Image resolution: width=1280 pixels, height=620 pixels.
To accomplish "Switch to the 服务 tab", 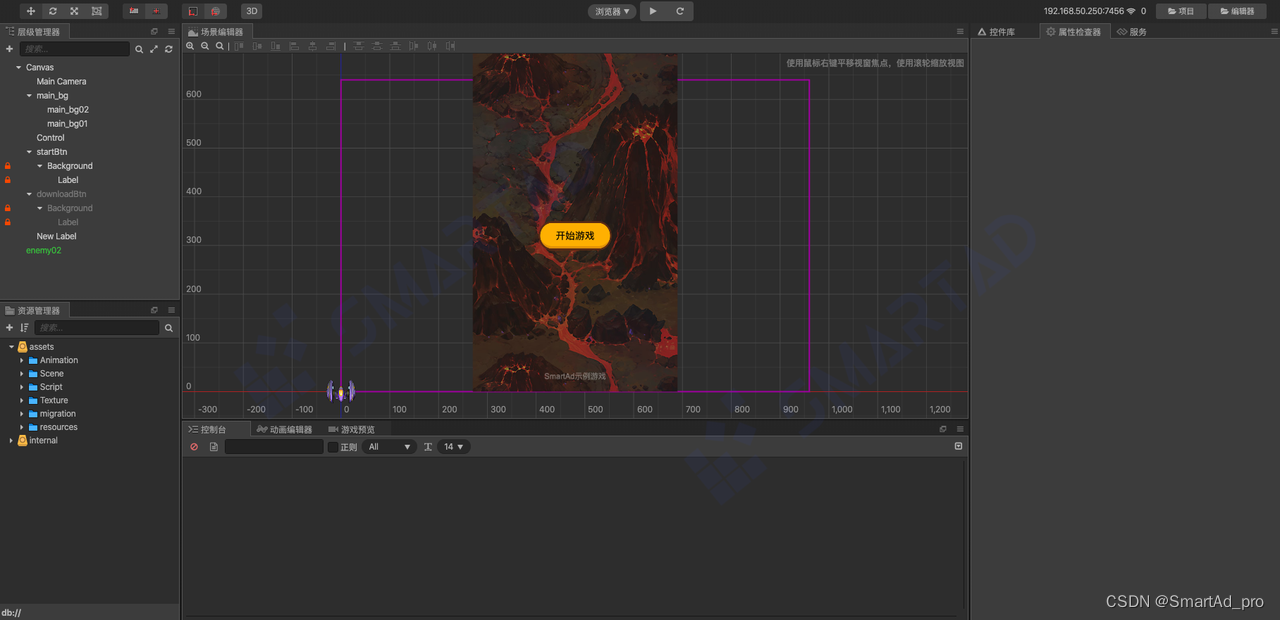I will [1132, 32].
